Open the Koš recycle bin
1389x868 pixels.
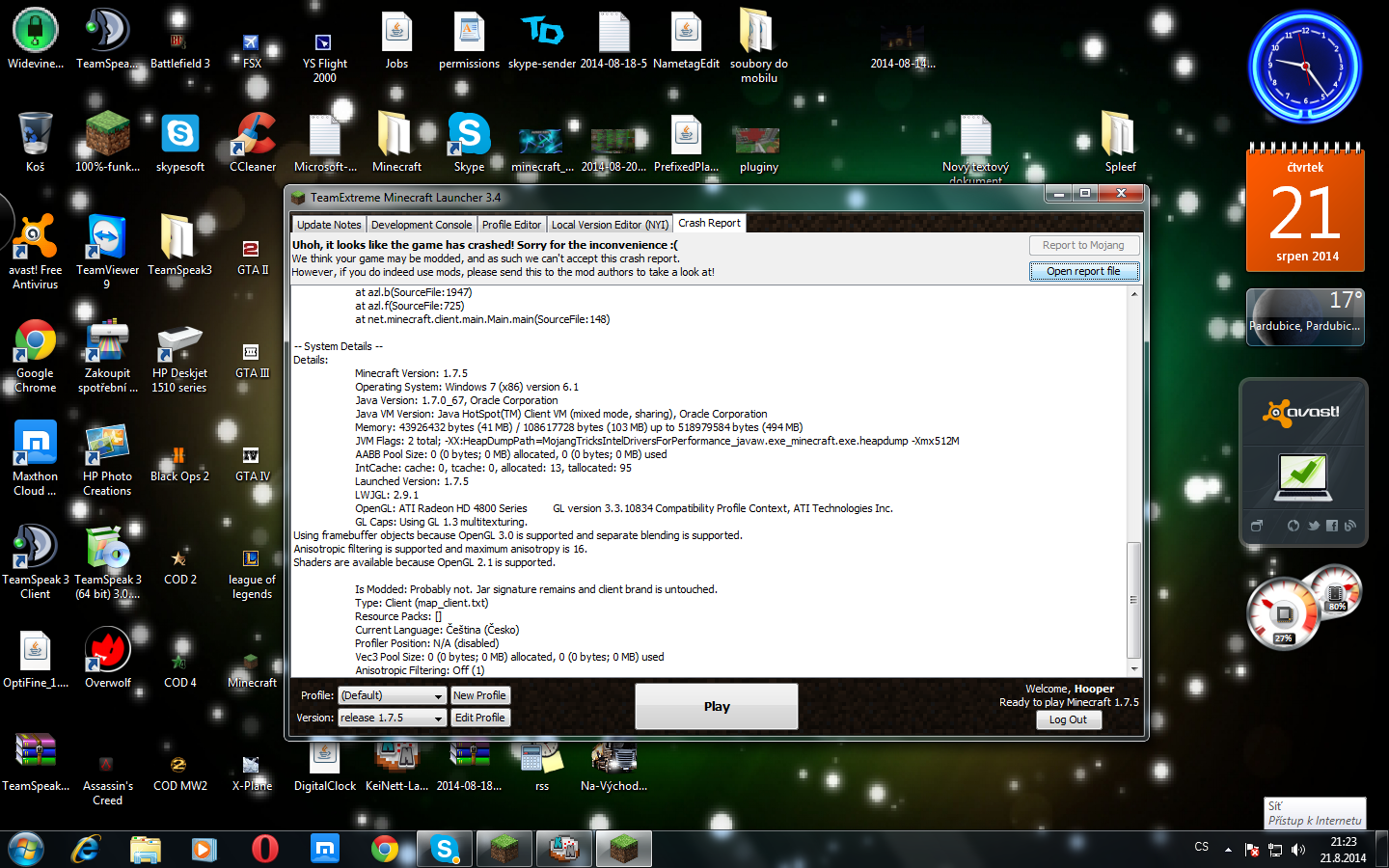36,143
